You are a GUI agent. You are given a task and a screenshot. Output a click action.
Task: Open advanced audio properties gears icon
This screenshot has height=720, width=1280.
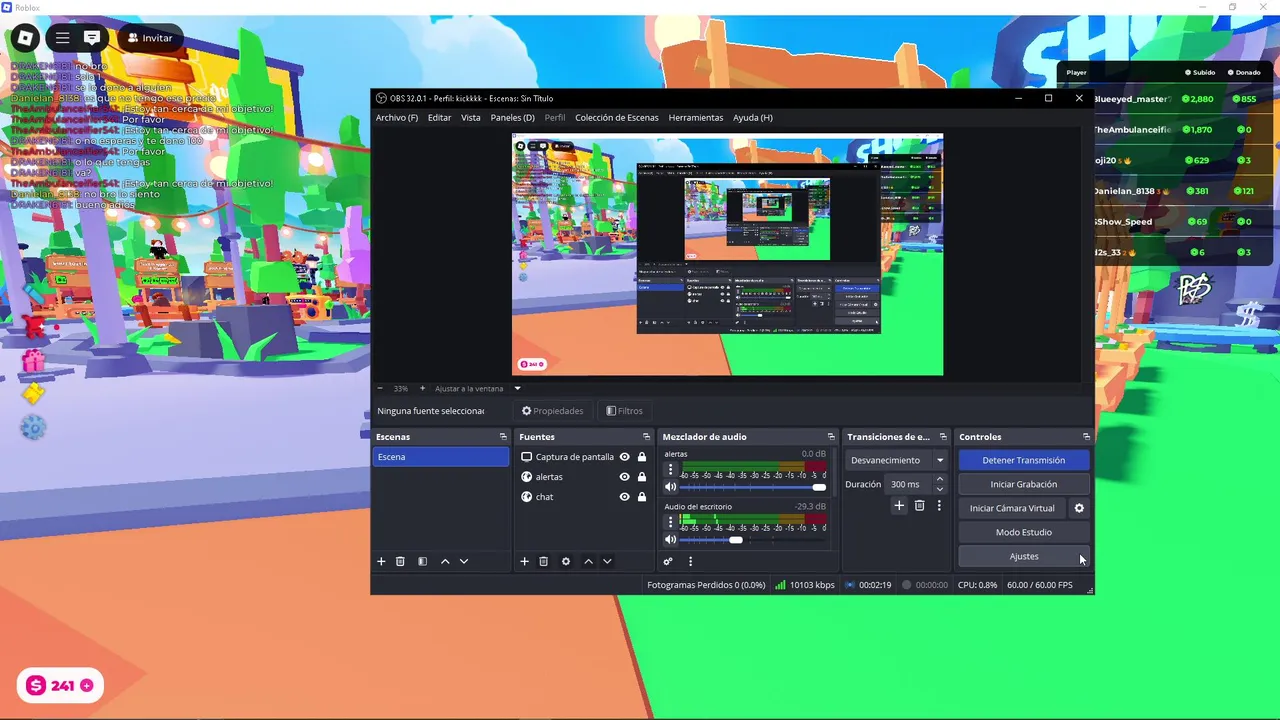coord(668,562)
